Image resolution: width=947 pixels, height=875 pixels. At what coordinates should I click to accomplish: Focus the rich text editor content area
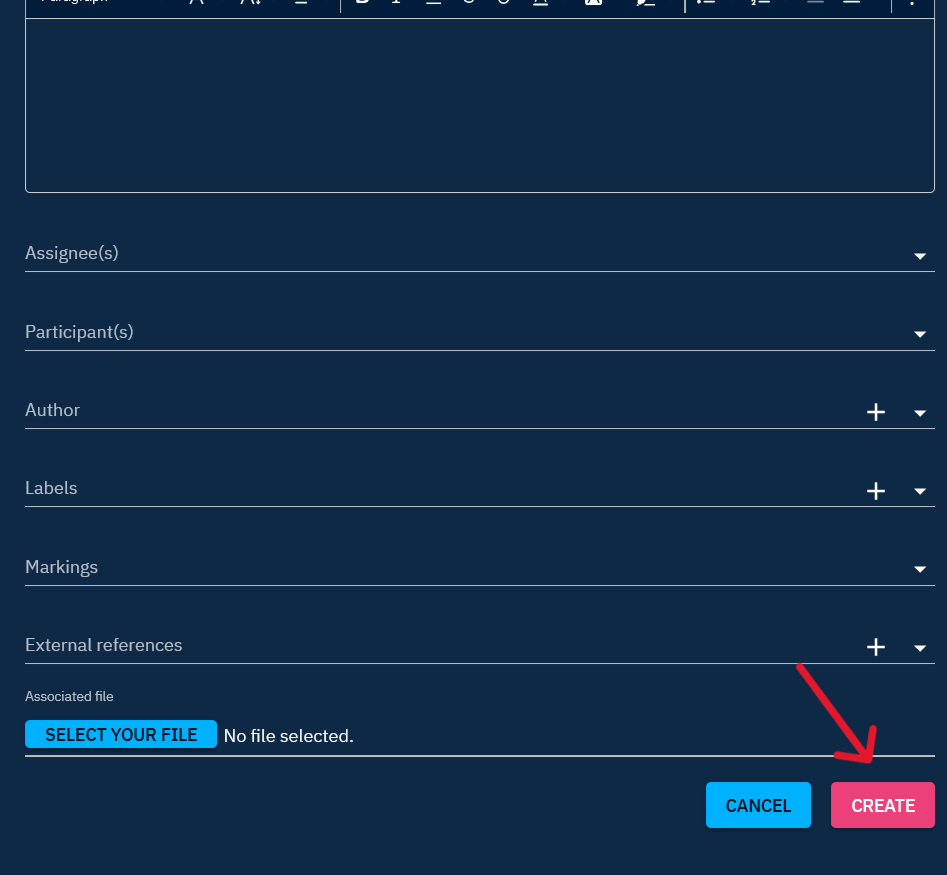480,105
